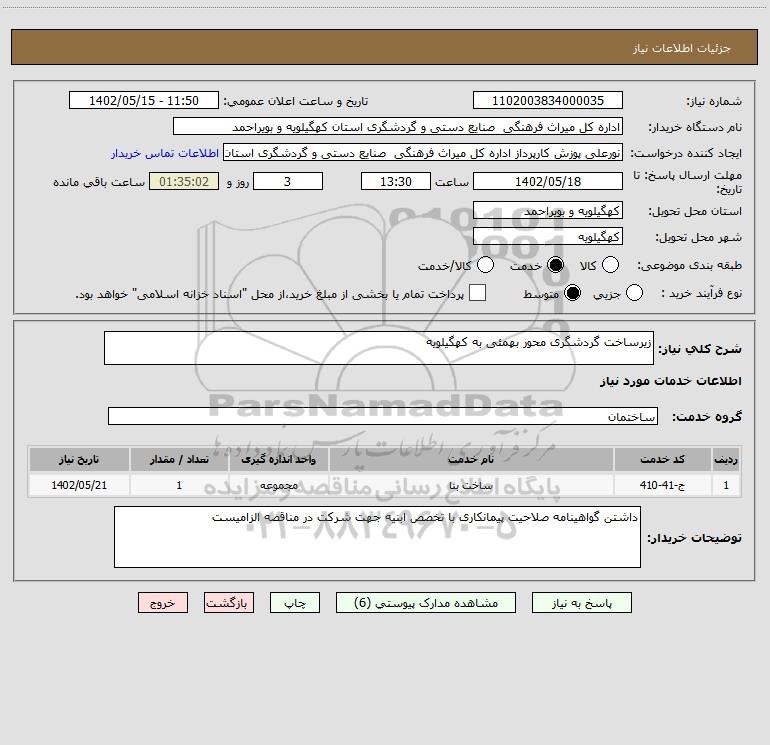Viewport: 770px width, 745px height.
Task: Click service name cell ساخت بنا
Action: [471, 485]
